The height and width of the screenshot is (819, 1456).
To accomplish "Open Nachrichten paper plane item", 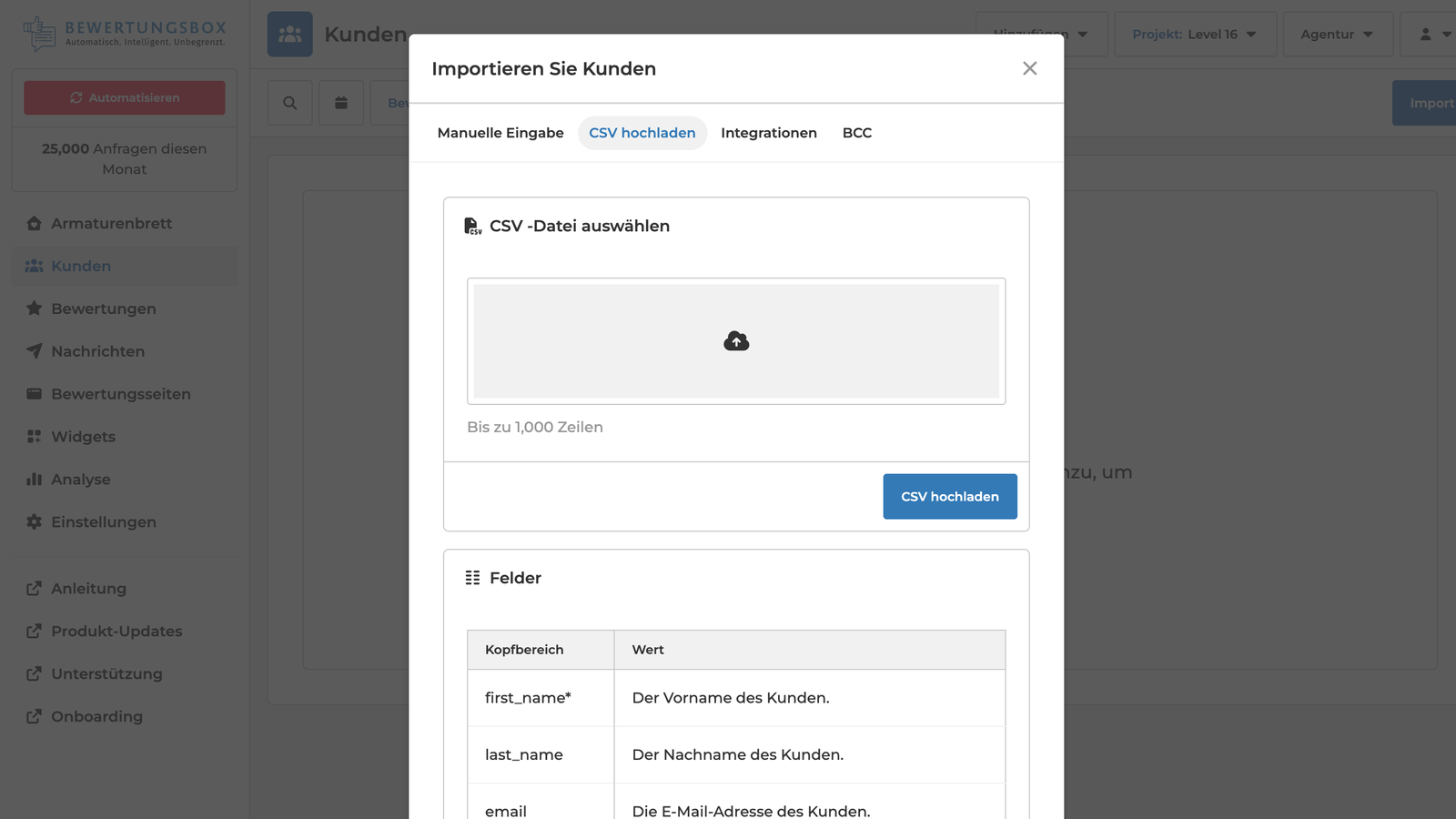I will 97,351.
